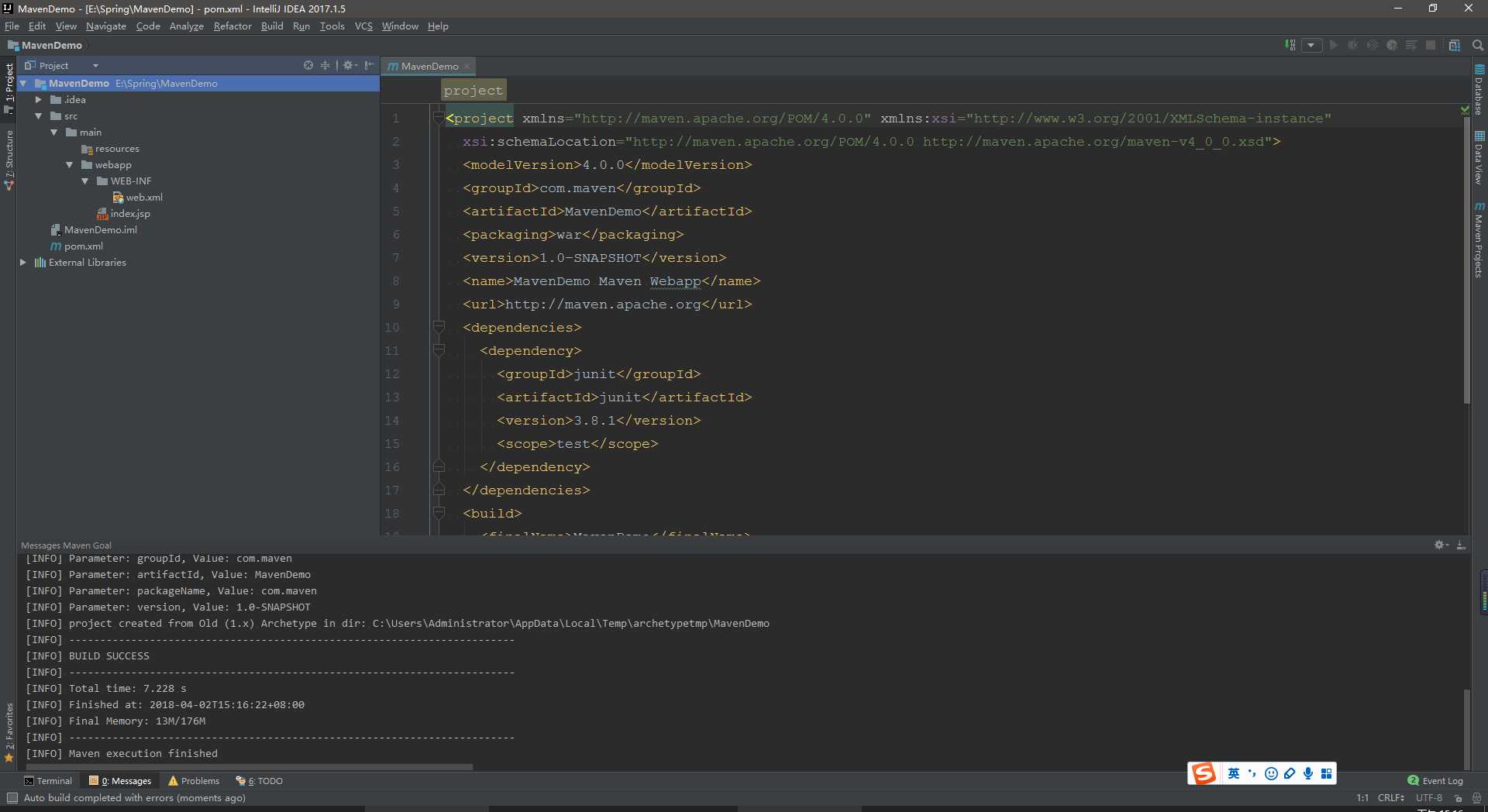Open the Event Log
The width and height of the screenshot is (1488, 812).
[1435, 781]
